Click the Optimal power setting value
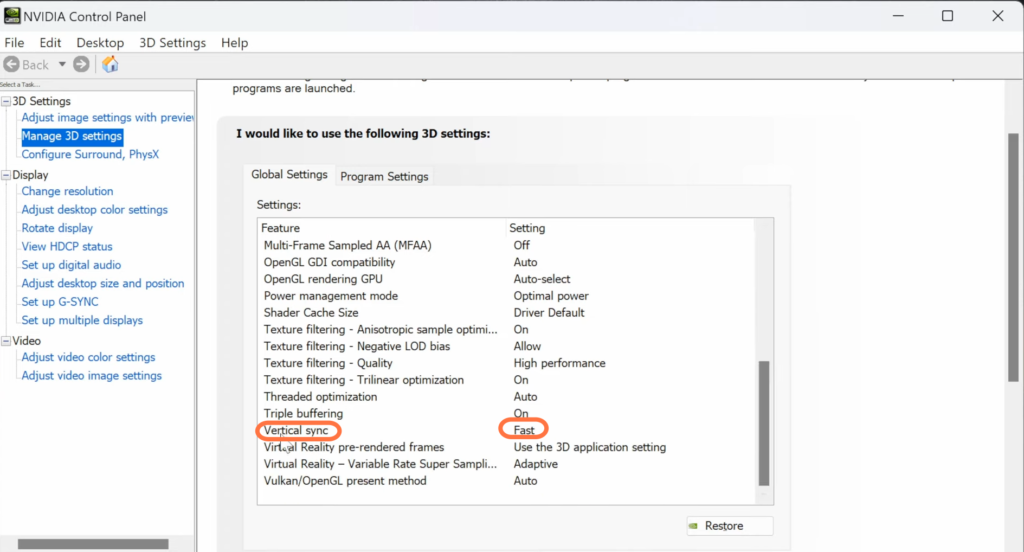This screenshot has width=1024, height=552. click(x=551, y=296)
